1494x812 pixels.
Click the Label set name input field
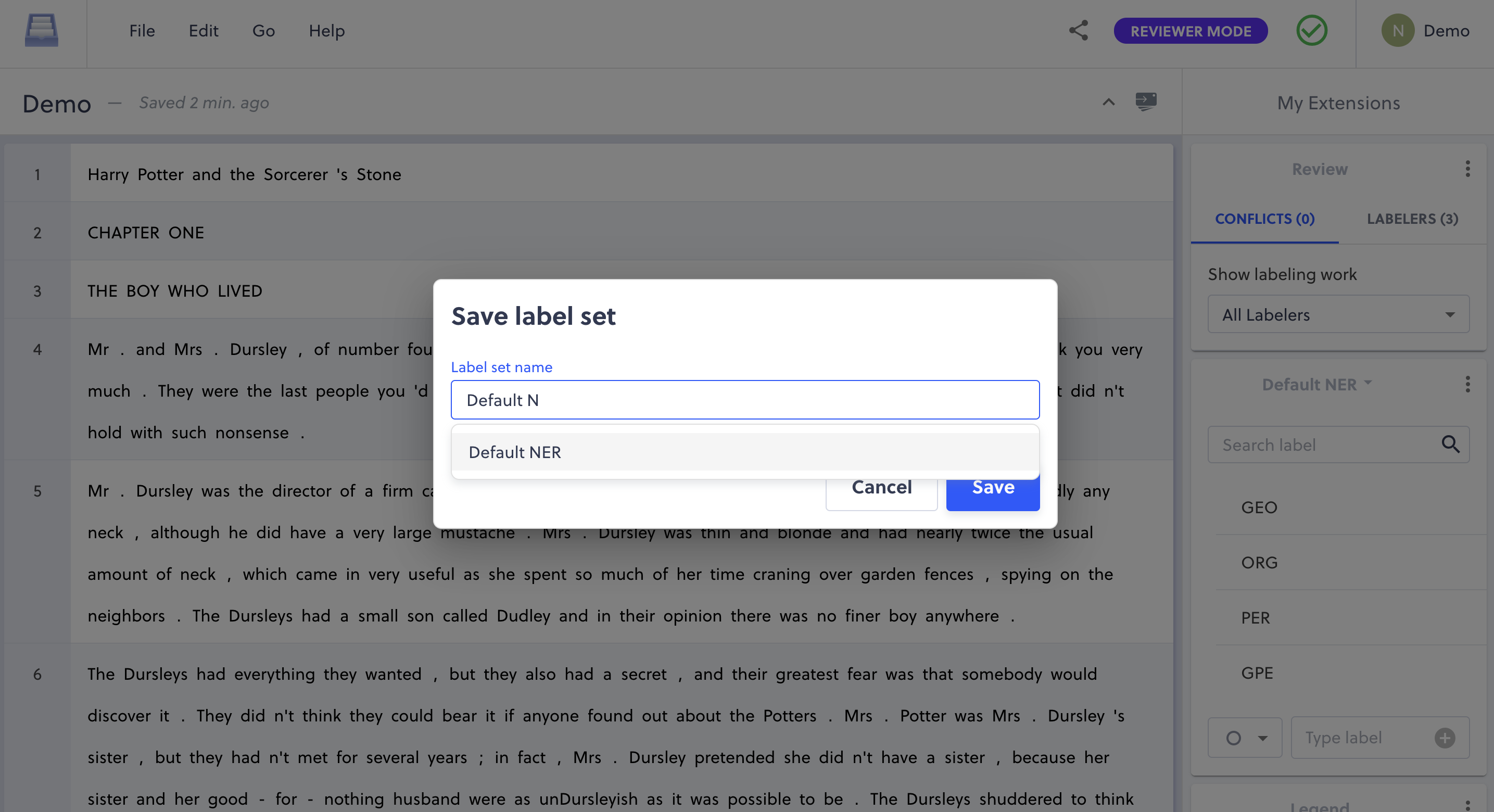pyautogui.click(x=745, y=400)
